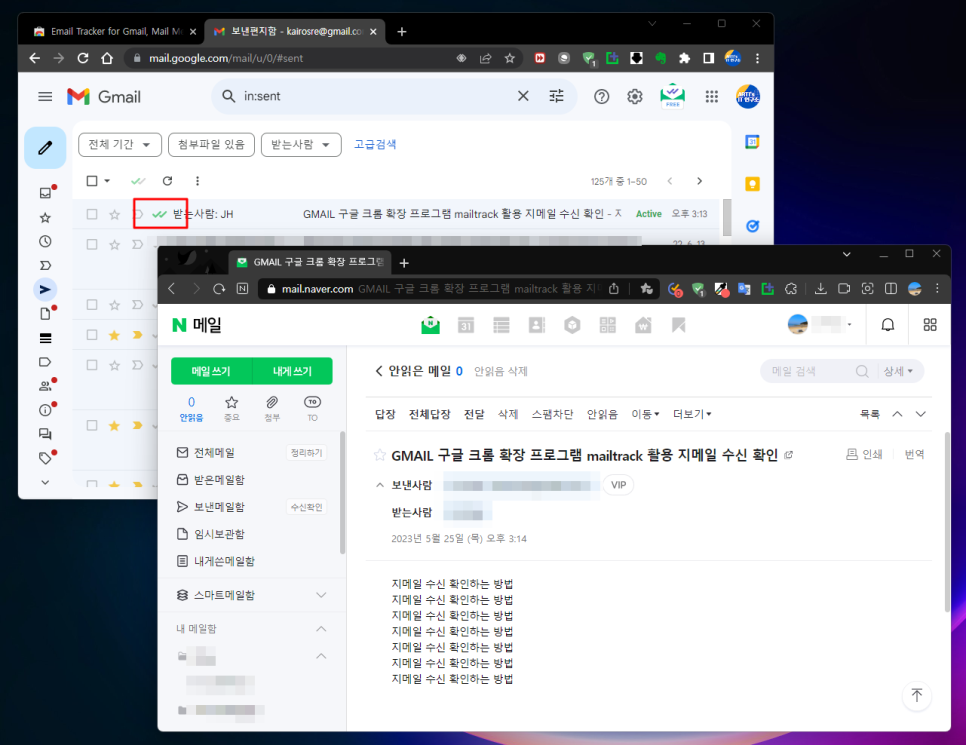
Task: Open Gmail Sent folder in sidebar
Action: click(x=45, y=290)
